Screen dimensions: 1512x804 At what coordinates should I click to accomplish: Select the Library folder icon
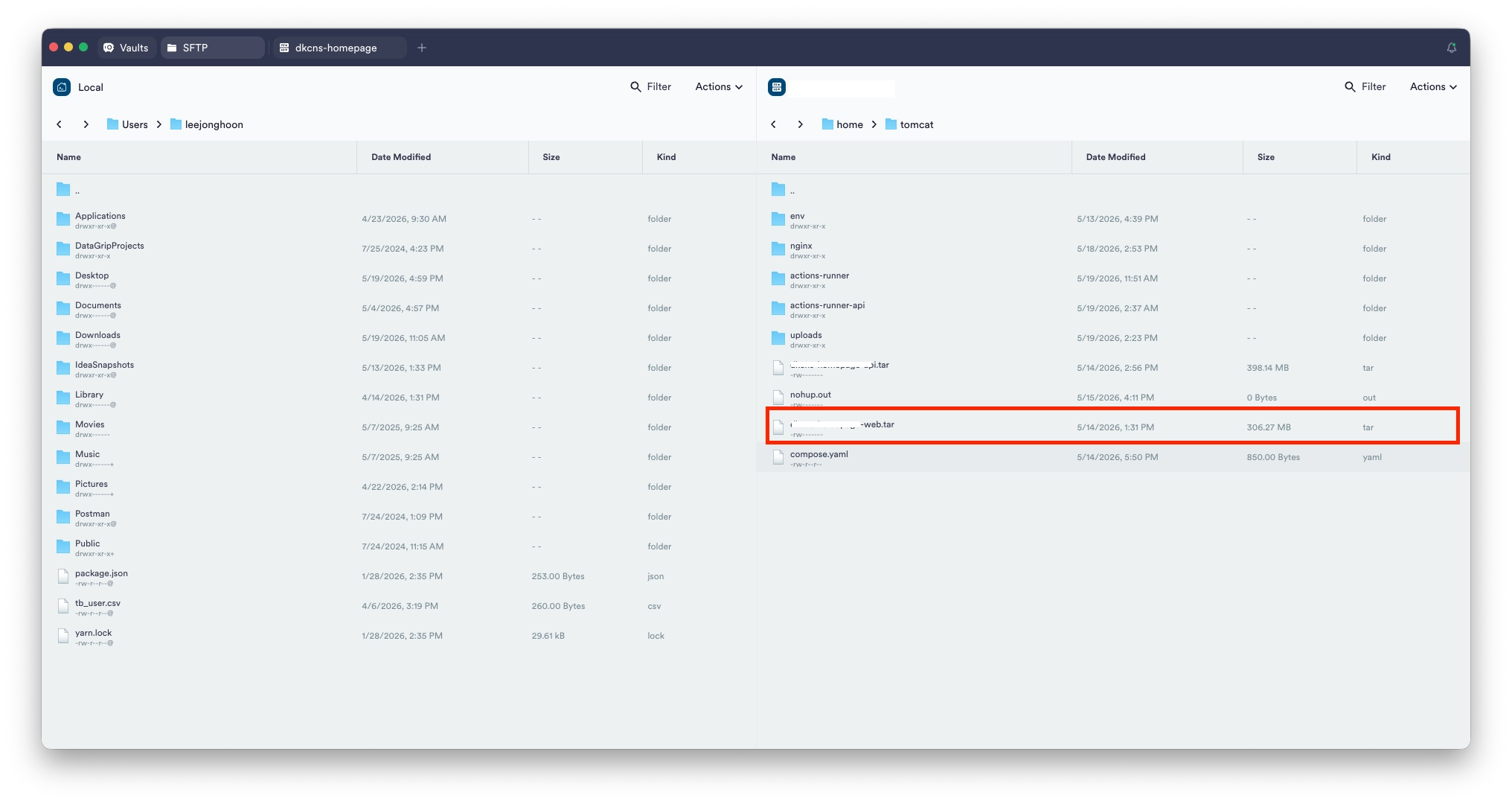click(63, 398)
